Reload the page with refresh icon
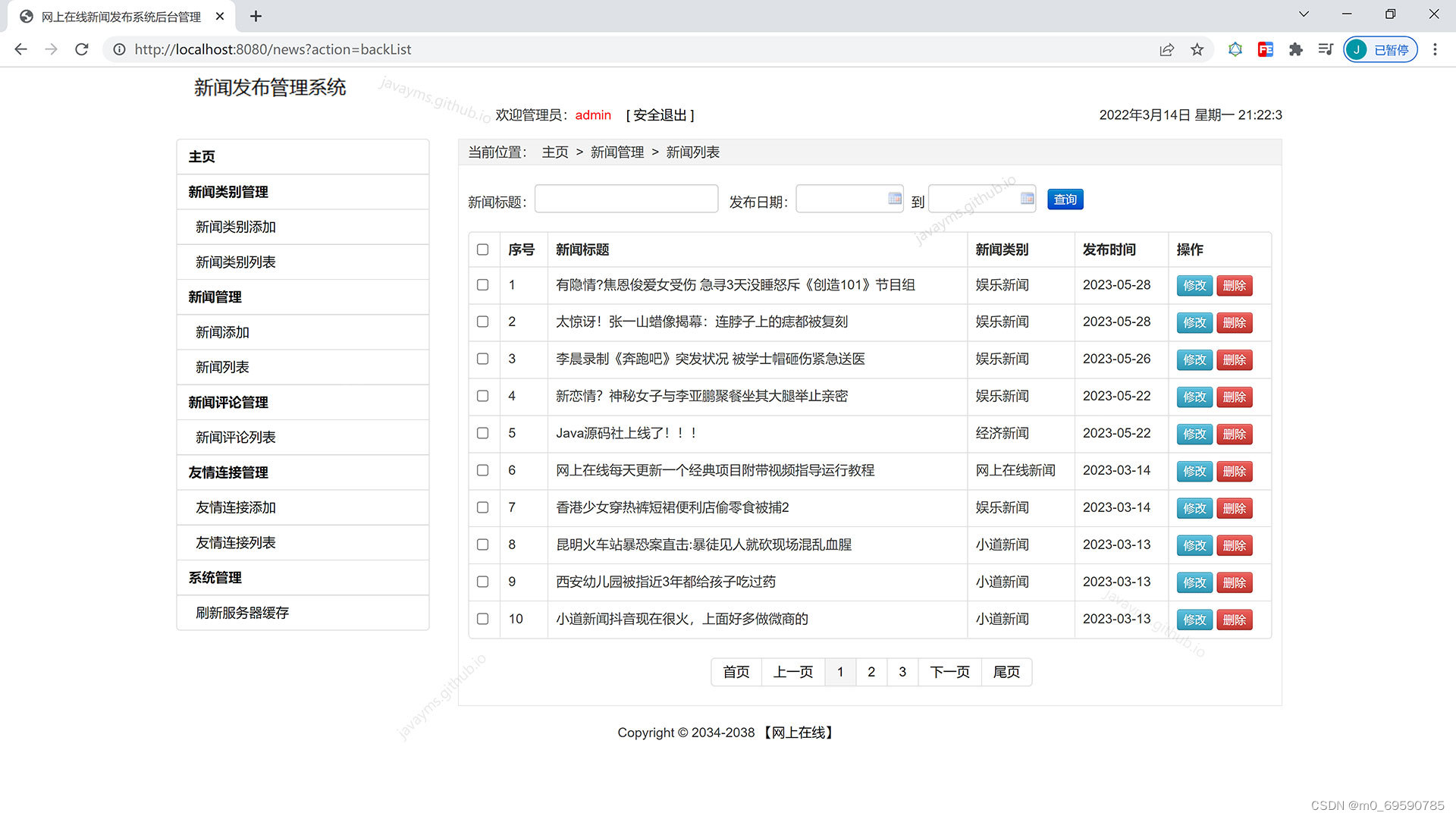Image resolution: width=1456 pixels, height=819 pixels. [82, 49]
